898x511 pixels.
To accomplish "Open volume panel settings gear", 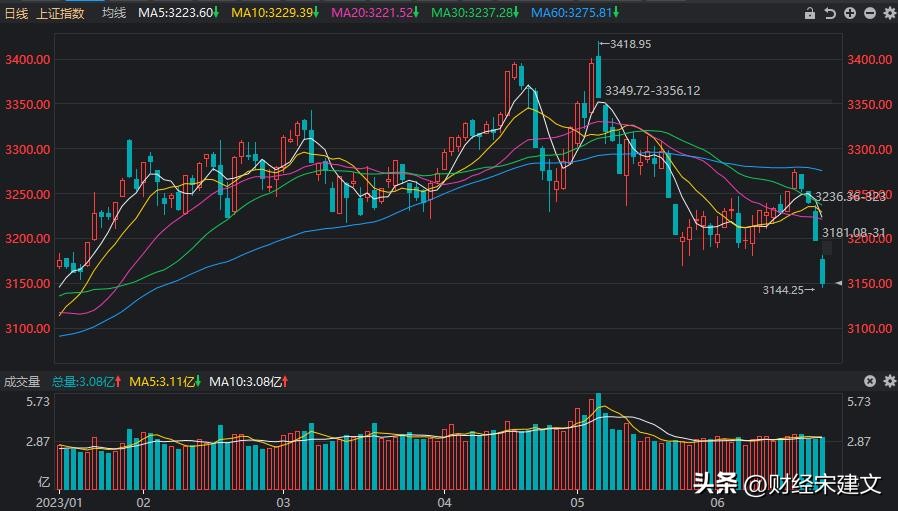I will point(888,381).
